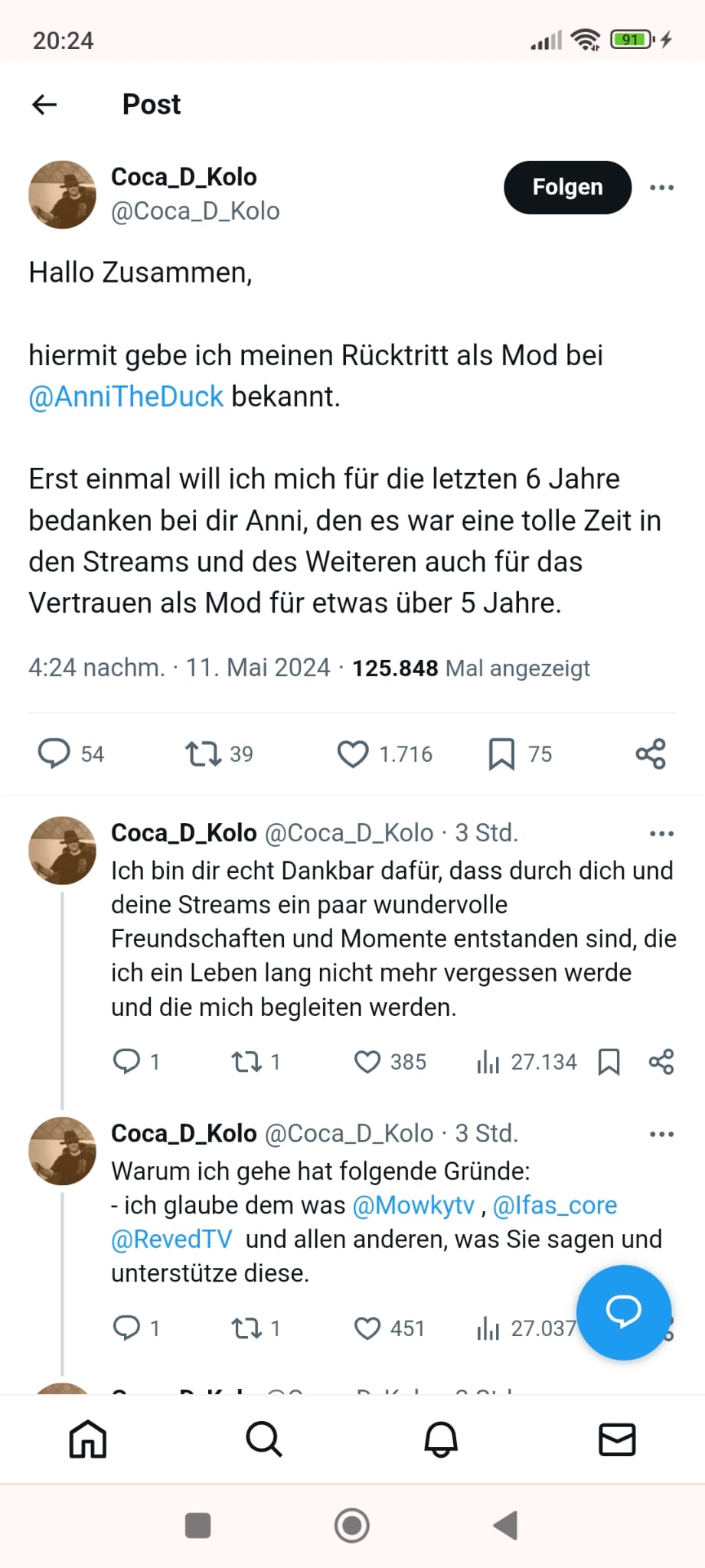Image resolution: width=705 pixels, height=1568 pixels.
Task: Like the main post with 1.716 likes
Action: click(x=353, y=753)
